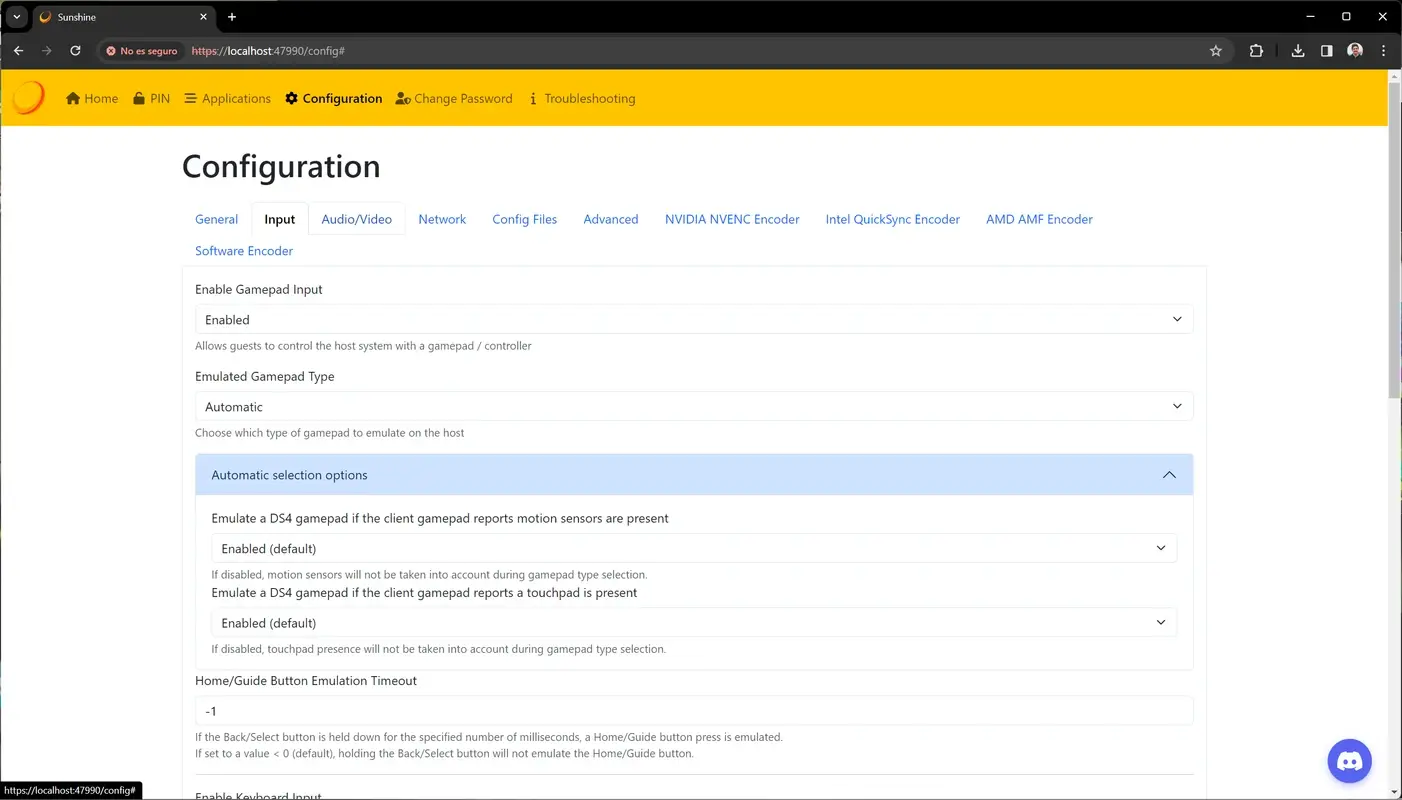Open the Discord chat bubble icon
Viewport: 1402px width, 800px height.
[x=1349, y=761]
